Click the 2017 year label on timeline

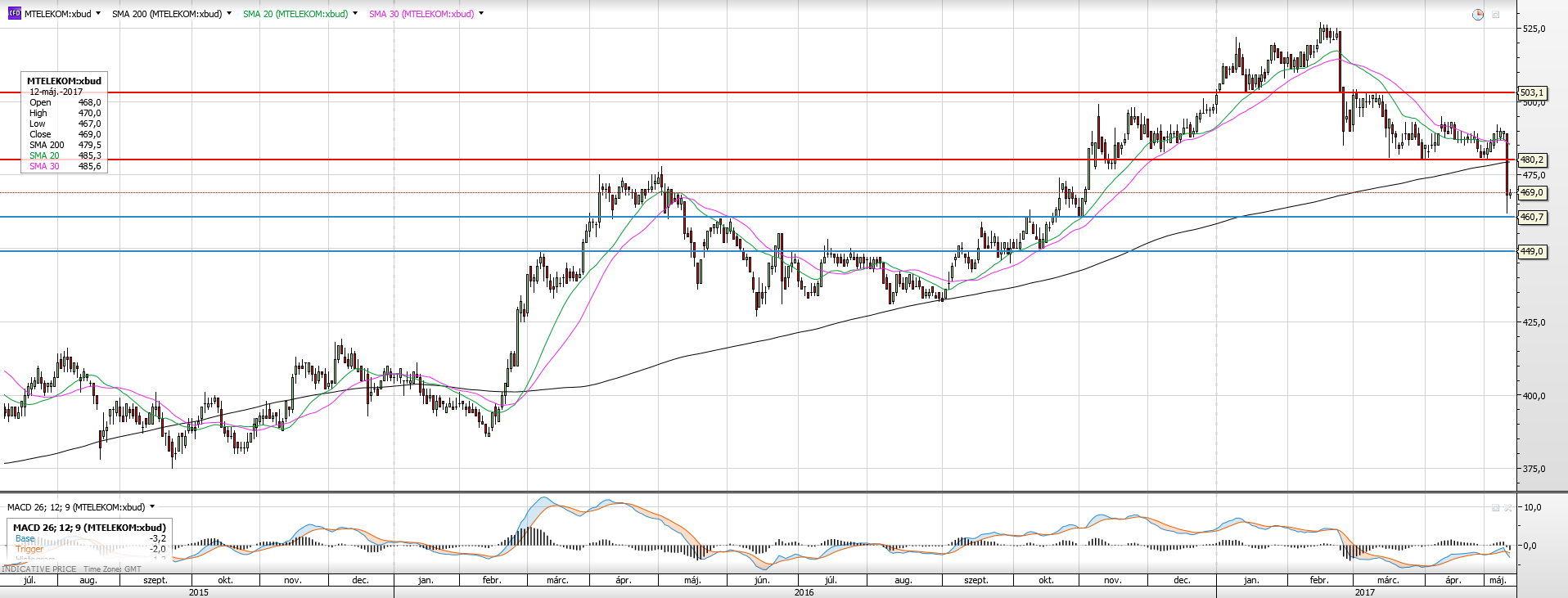coord(1365,592)
